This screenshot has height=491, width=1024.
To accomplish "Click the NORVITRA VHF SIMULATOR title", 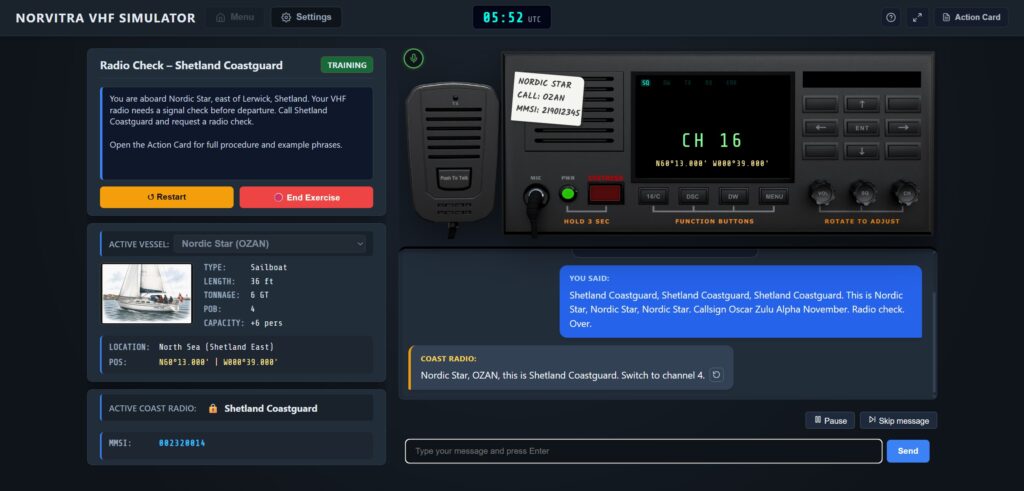I will (x=106, y=18).
